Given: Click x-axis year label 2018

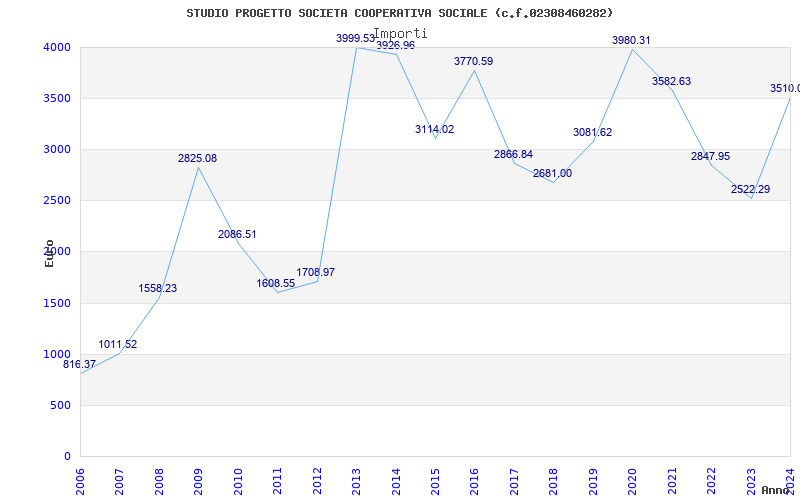Looking at the screenshot, I should pyautogui.click(x=554, y=482).
